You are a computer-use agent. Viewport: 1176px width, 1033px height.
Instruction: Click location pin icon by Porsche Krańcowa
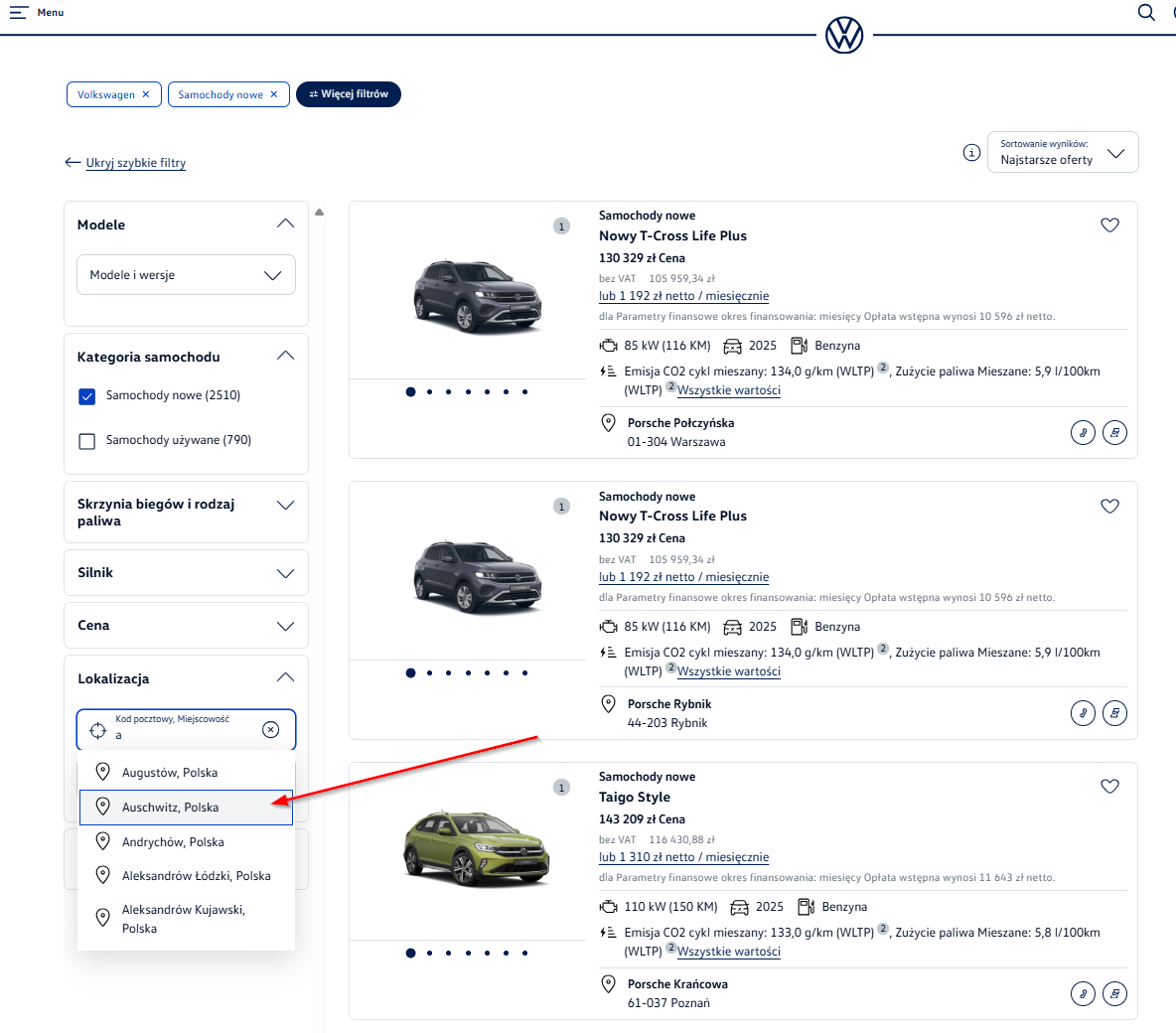[x=608, y=984]
